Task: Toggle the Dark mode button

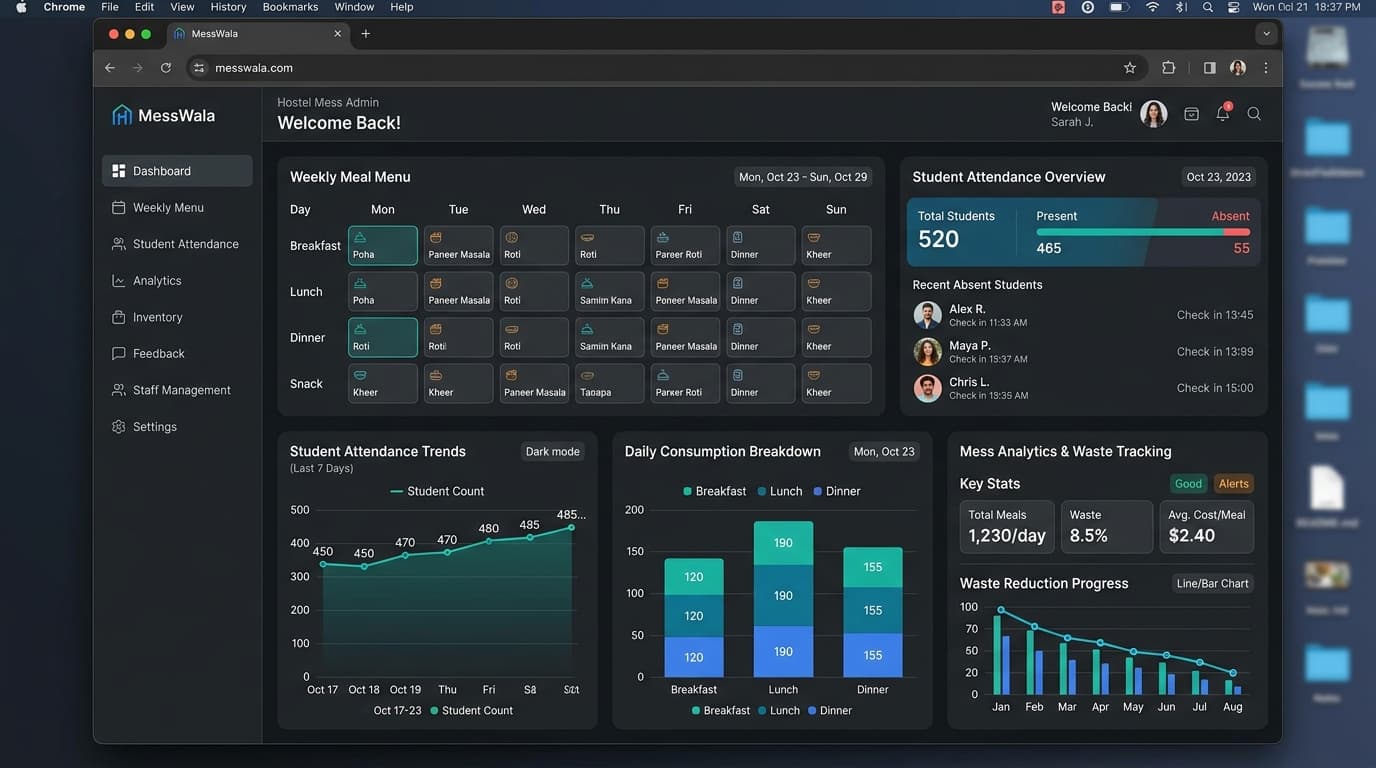Action: pyautogui.click(x=552, y=452)
